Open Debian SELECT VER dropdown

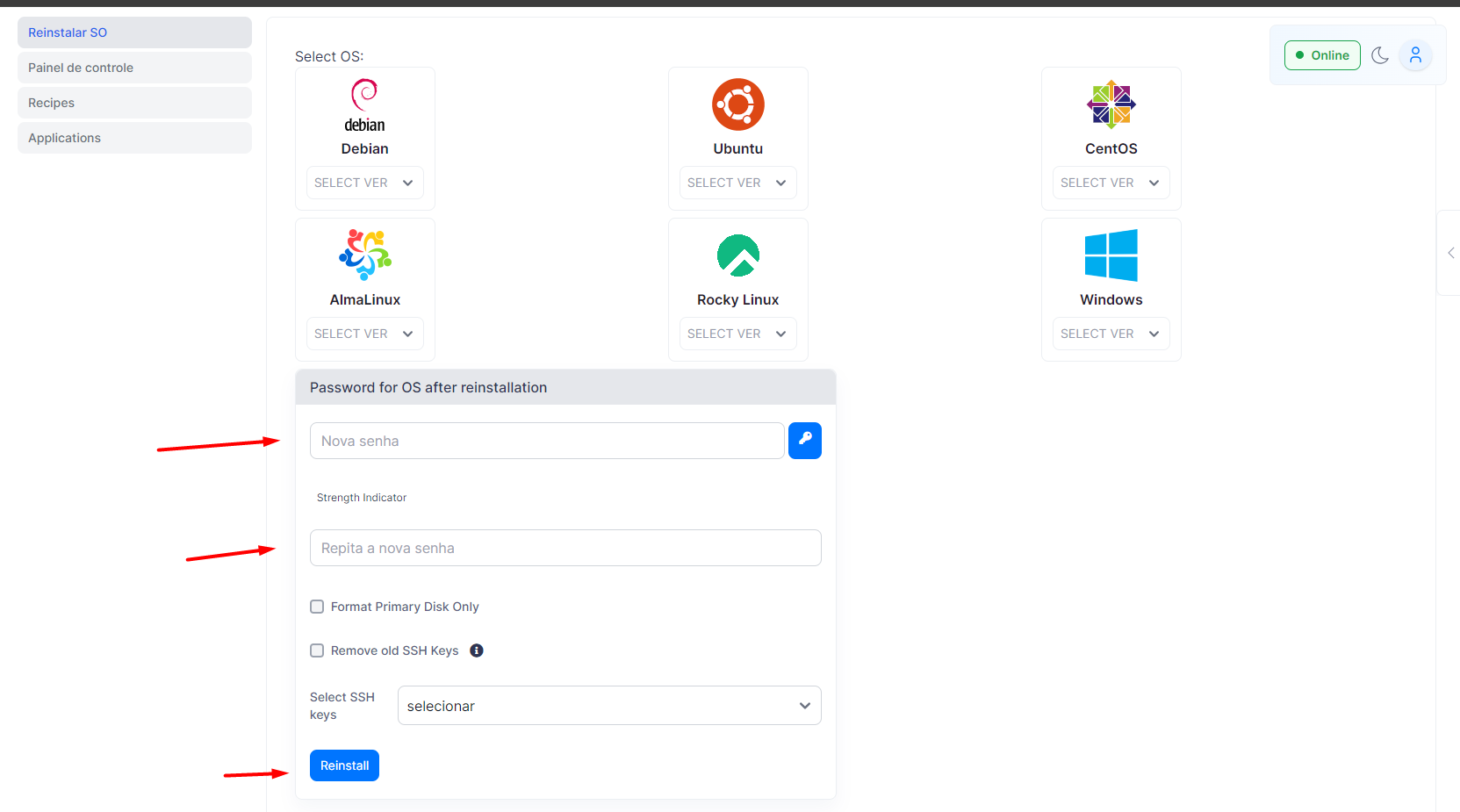(365, 183)
